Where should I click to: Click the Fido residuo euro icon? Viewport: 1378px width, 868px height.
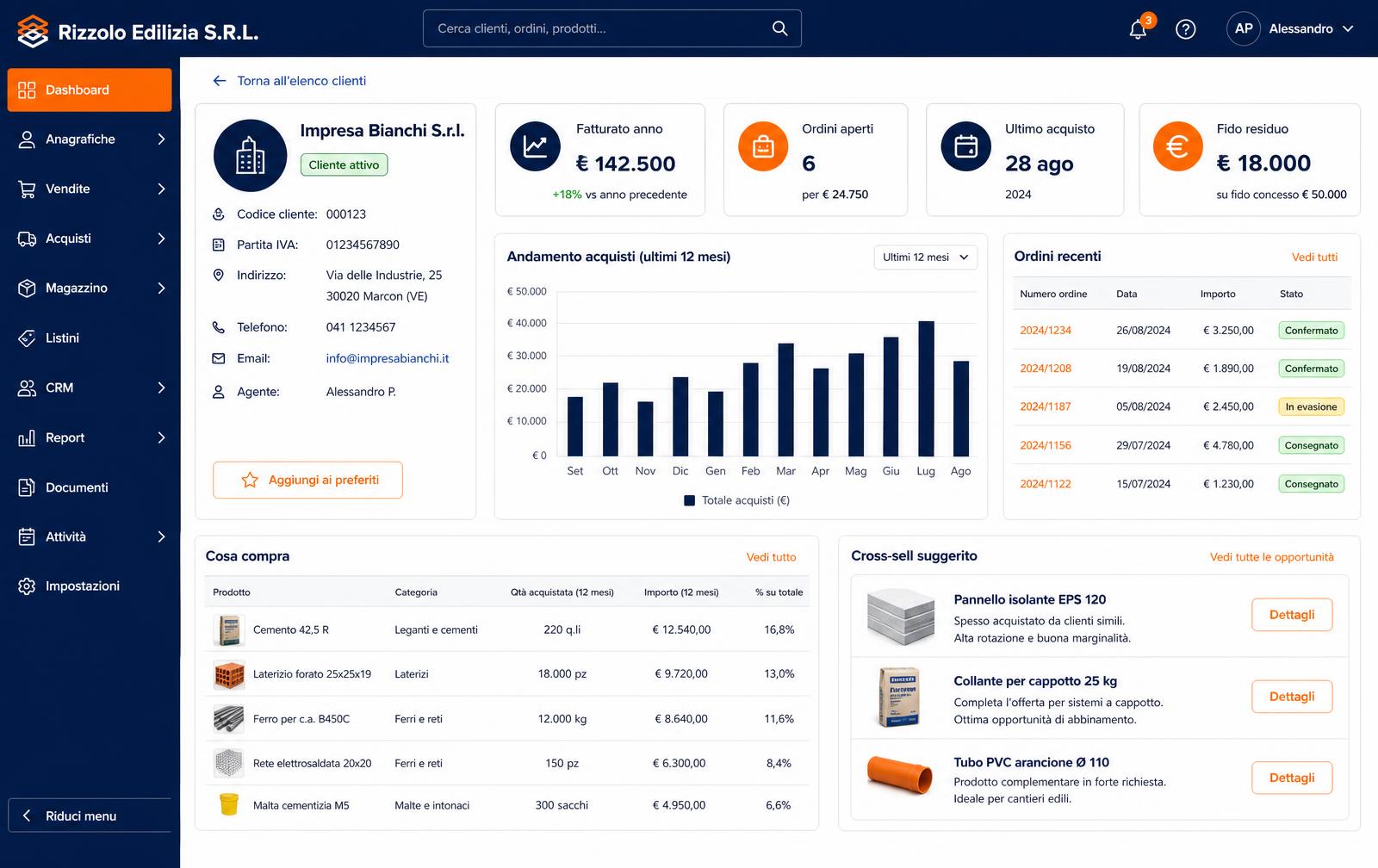click(1177, 146)
